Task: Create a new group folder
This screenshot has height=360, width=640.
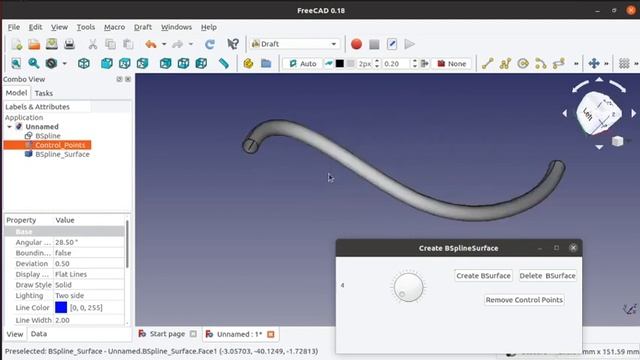Action: pos(266,63)
